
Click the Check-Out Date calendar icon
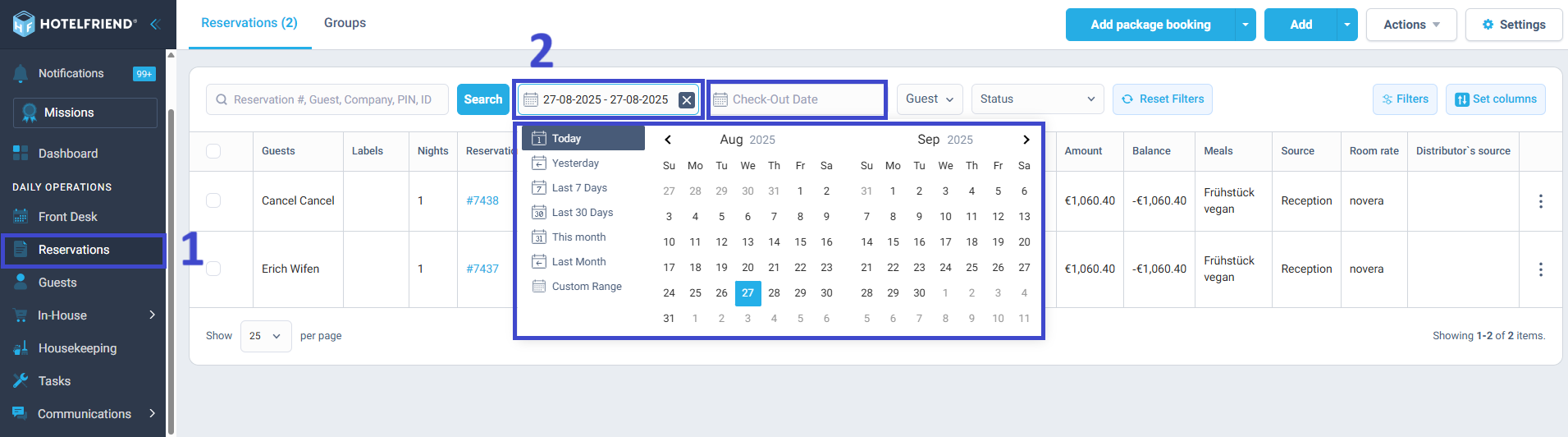pyautogui.click(x=720, y=99)
